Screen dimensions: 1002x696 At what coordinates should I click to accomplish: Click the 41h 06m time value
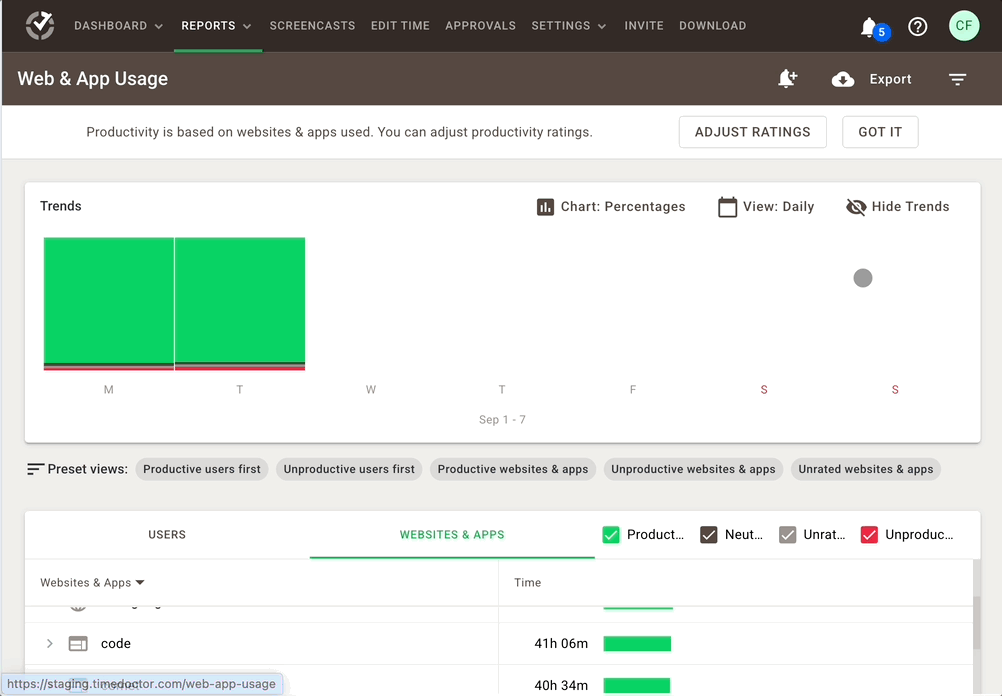tap(561, 644)
